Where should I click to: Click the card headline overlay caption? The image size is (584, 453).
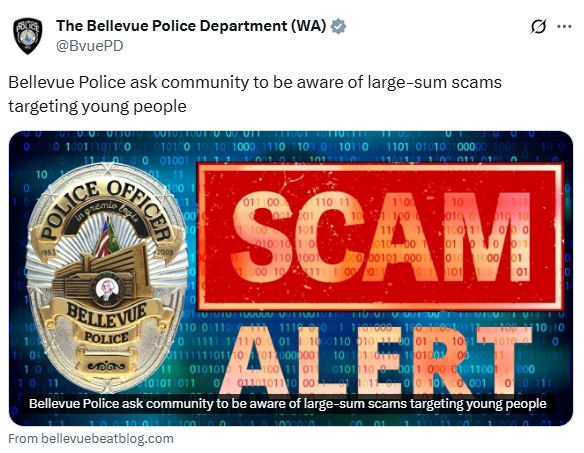tap(288, 404)
